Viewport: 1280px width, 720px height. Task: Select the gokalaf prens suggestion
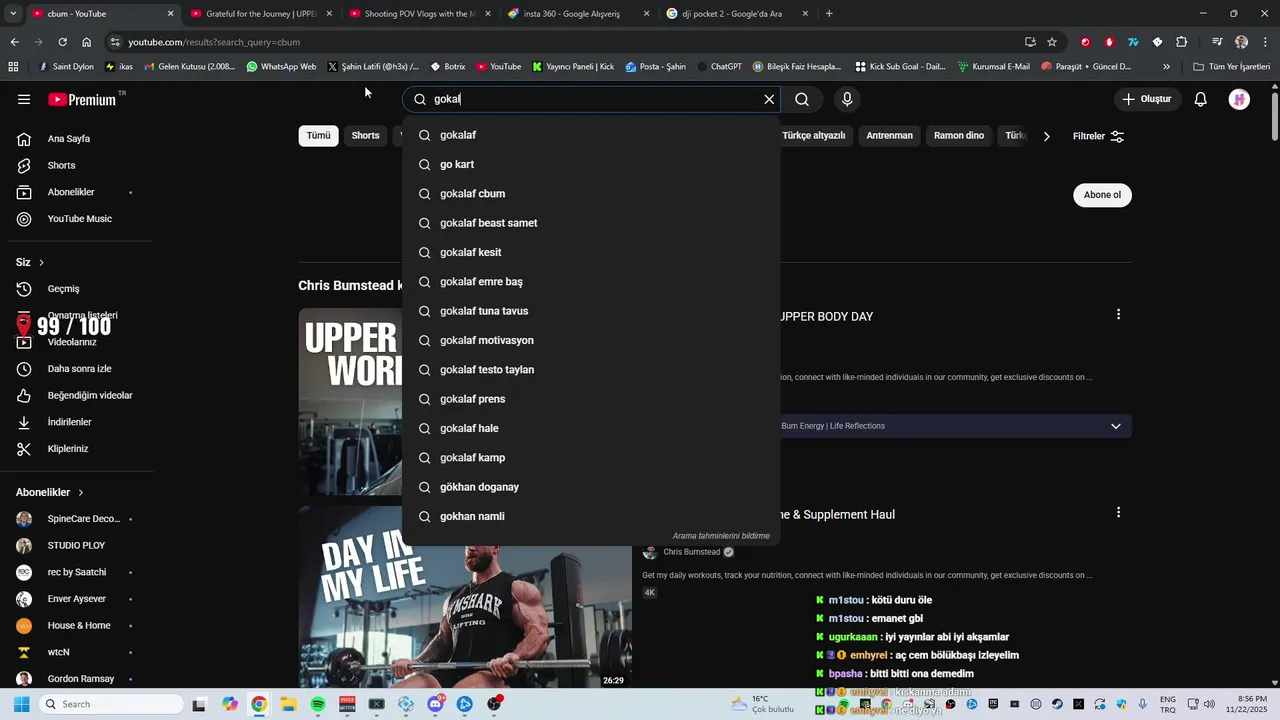click(x=591, y=399)
